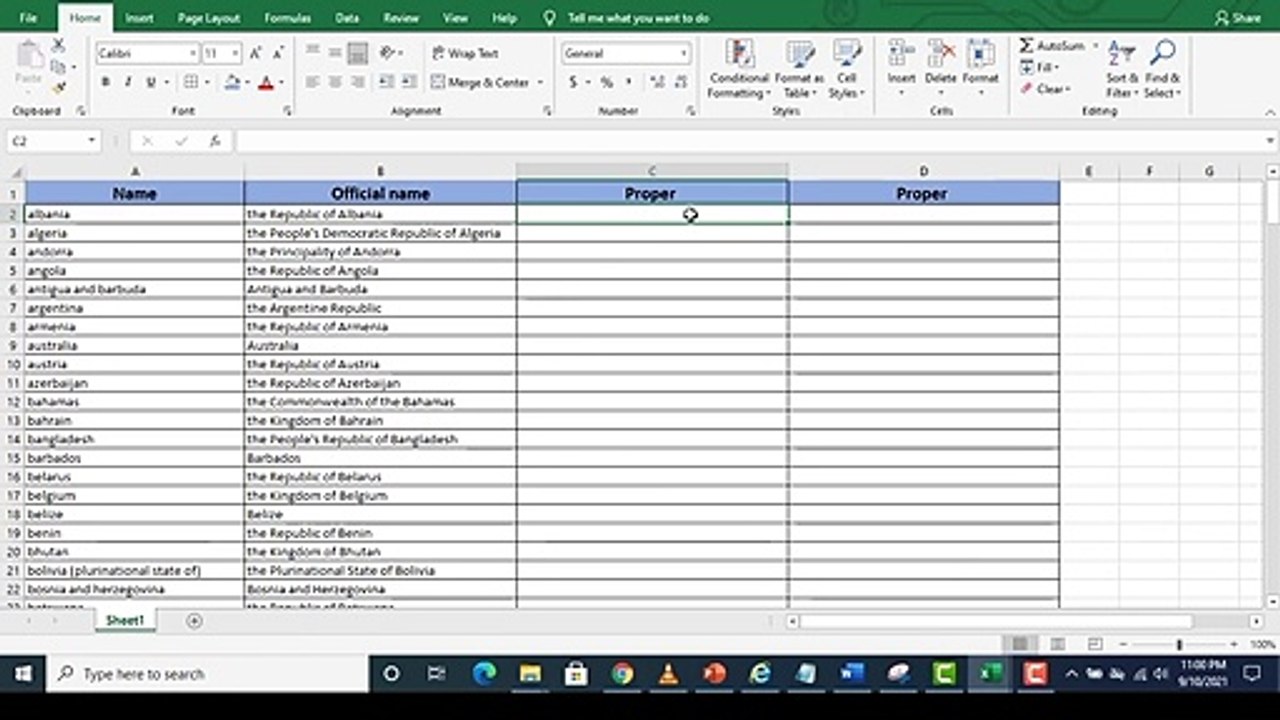1280x720 pixels.
Task: Open the Fill dropdown
Action: point(1040,67)
